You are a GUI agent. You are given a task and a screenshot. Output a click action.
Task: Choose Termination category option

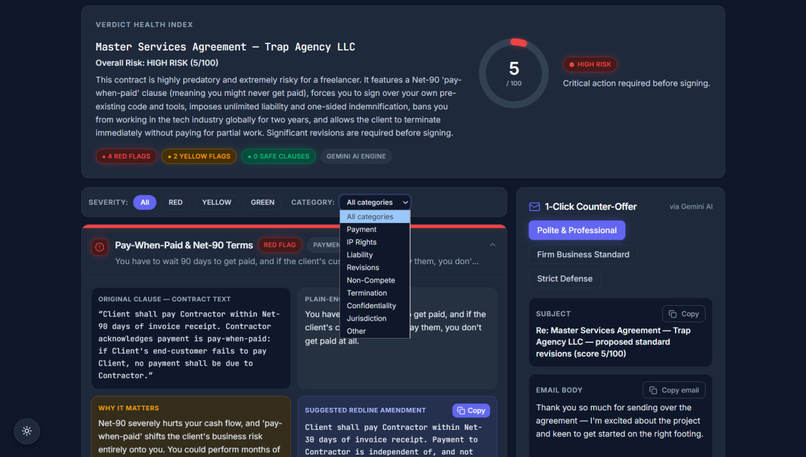375,293
